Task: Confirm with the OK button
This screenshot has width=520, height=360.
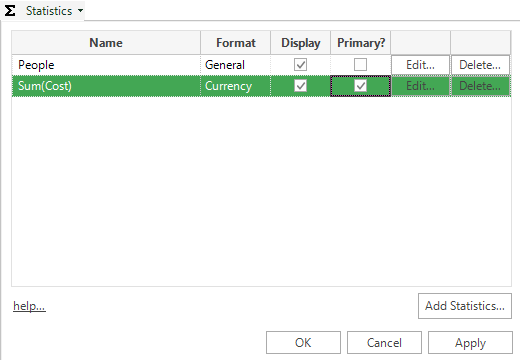Action: click(303, 342)
